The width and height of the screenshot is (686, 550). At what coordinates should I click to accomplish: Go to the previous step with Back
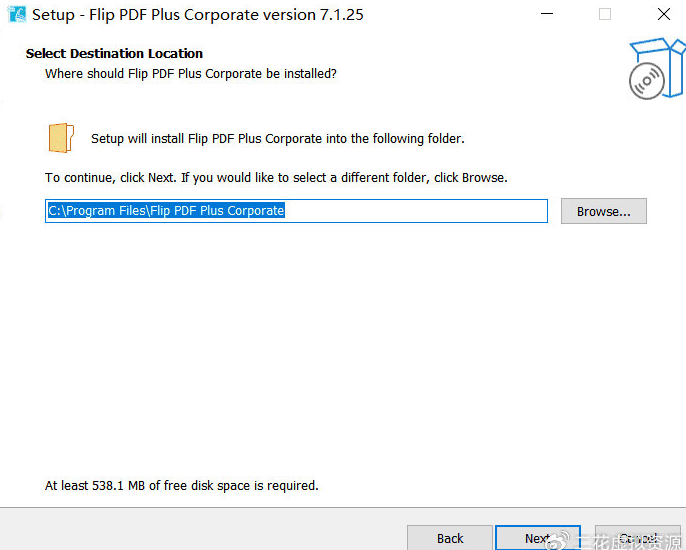450,538
